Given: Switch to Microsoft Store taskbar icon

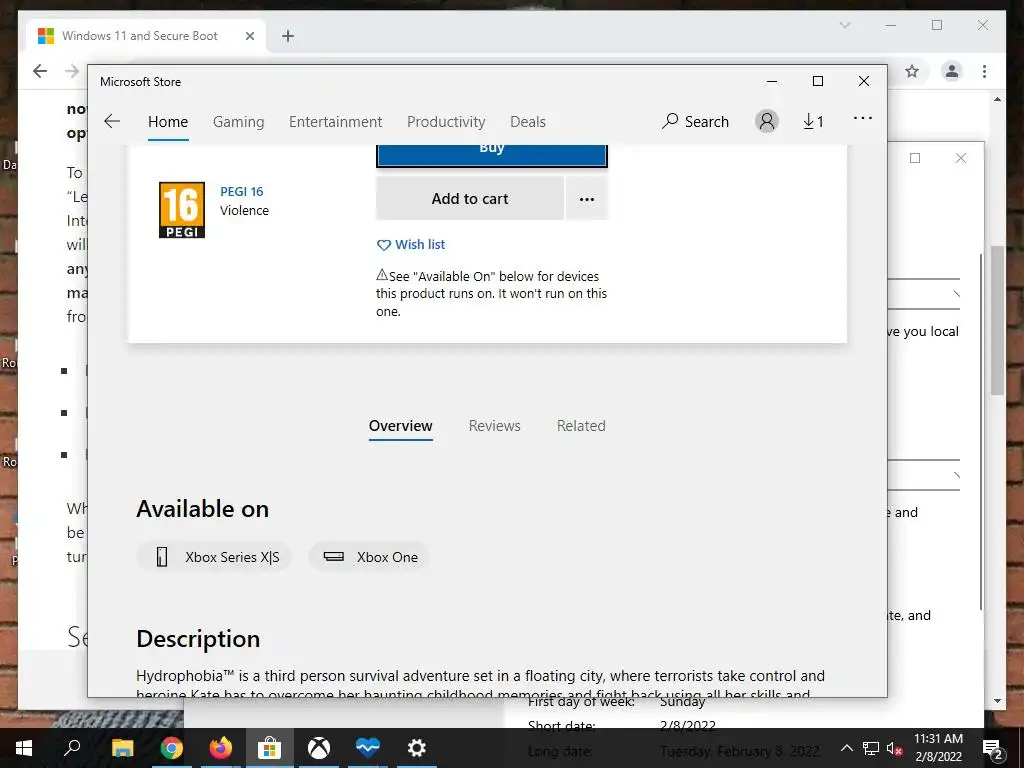Looking at the screenshot, I should [x=269, y=748].
